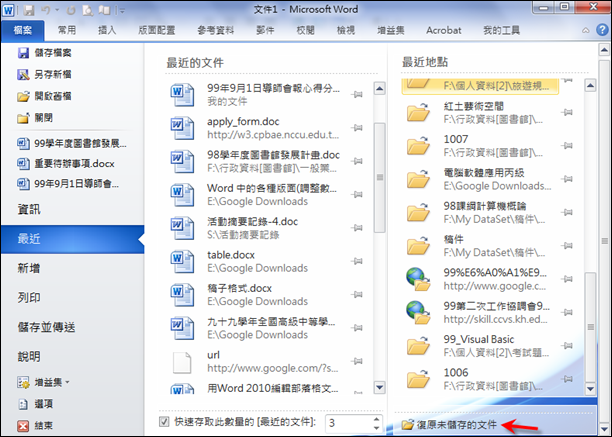Open recent file 99學年度圖書館發展 in sidebar

click(72, 143)
